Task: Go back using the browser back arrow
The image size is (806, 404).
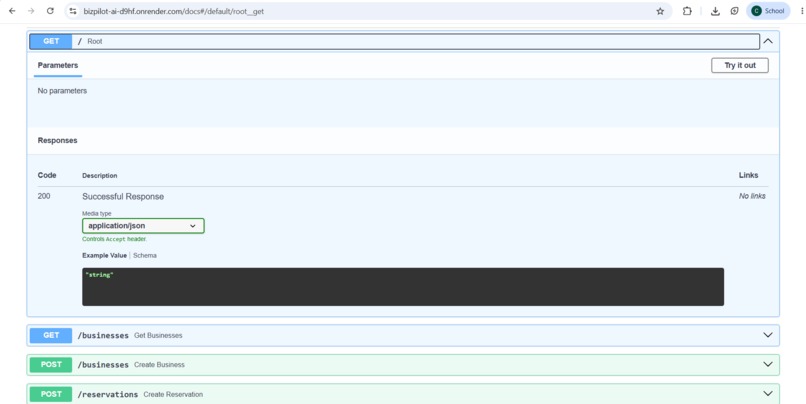Action: click(x=12, y=11)
